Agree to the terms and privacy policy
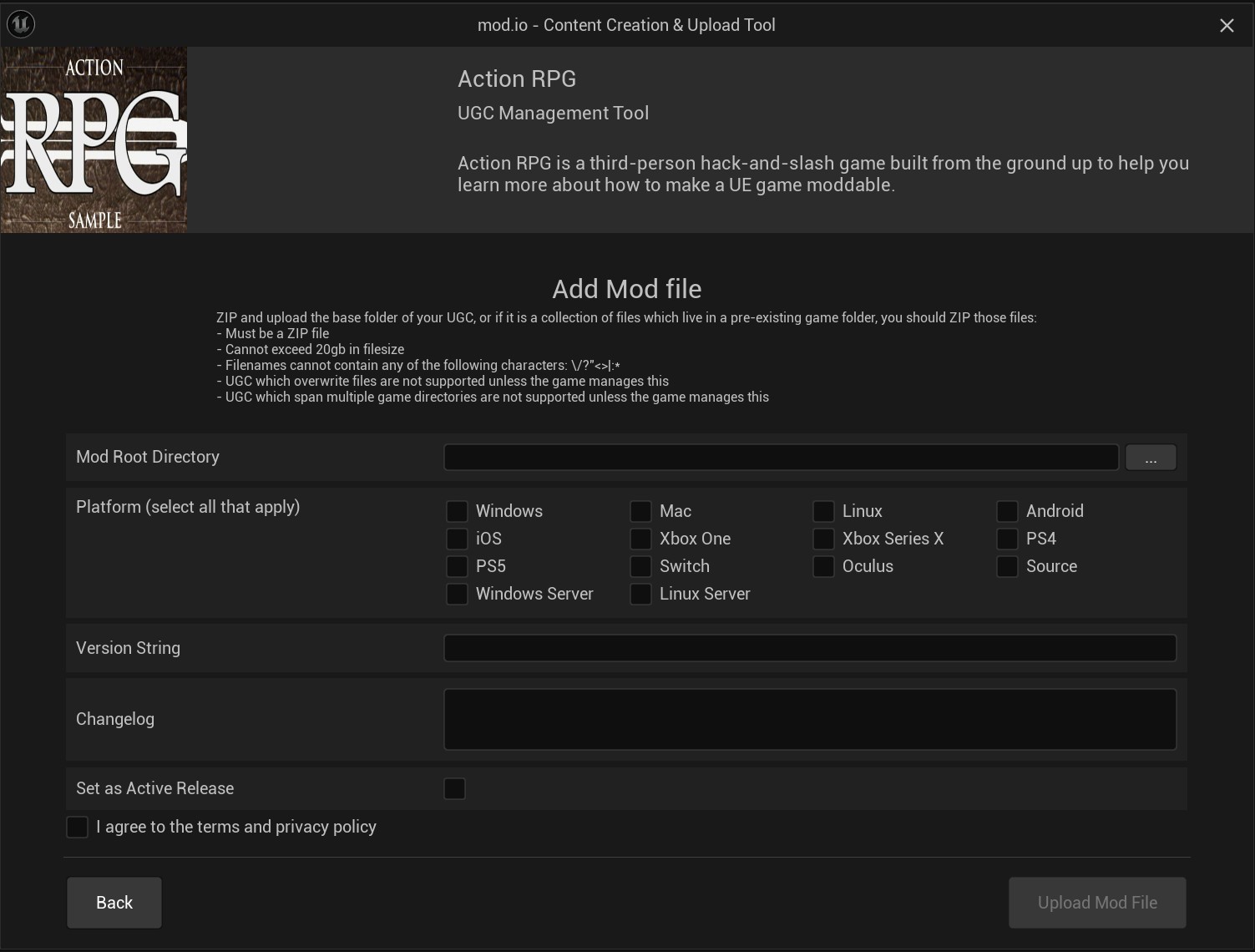1255x952 pixels. tap(77, 826)
